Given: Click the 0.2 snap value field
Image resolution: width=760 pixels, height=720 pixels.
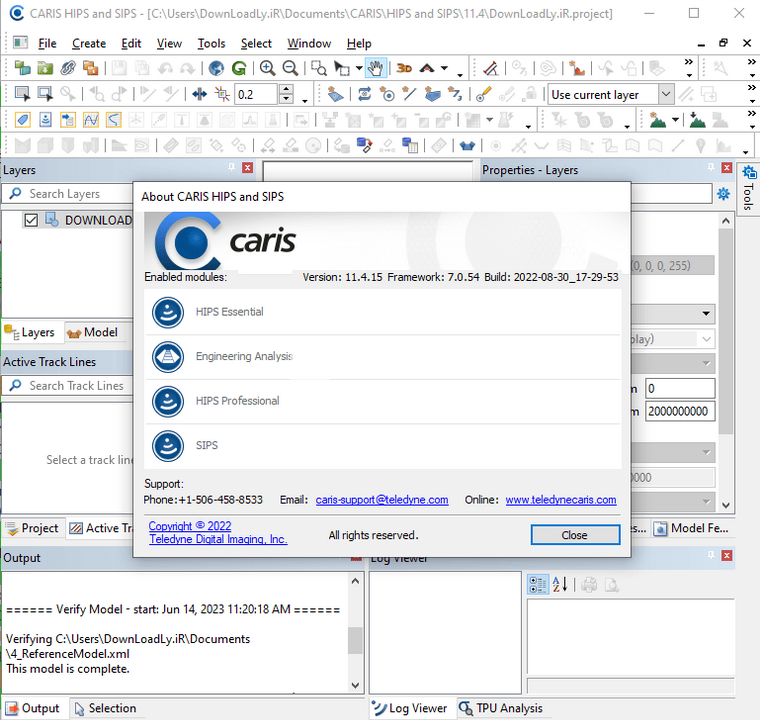Looking at the screenshot, I should (256, 94).
